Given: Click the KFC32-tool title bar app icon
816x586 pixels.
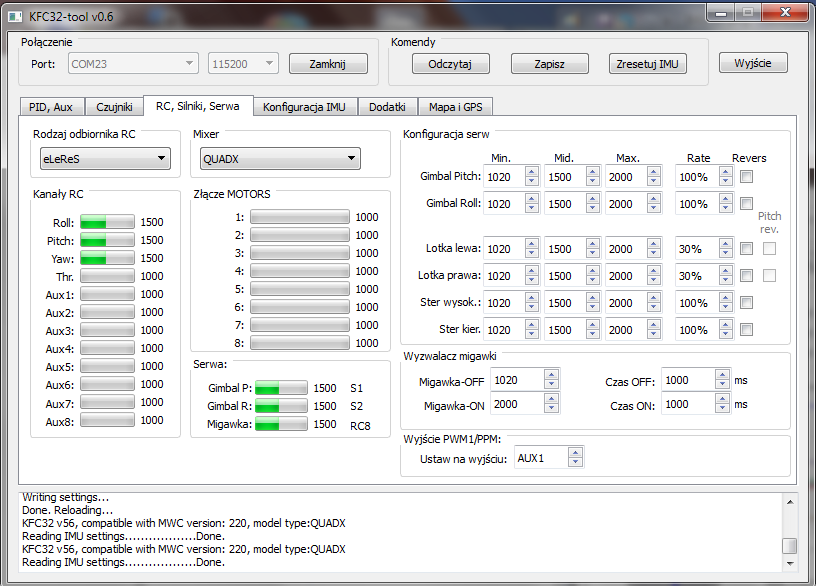Looking at the screenshot, I should click(x=15, y=12).
